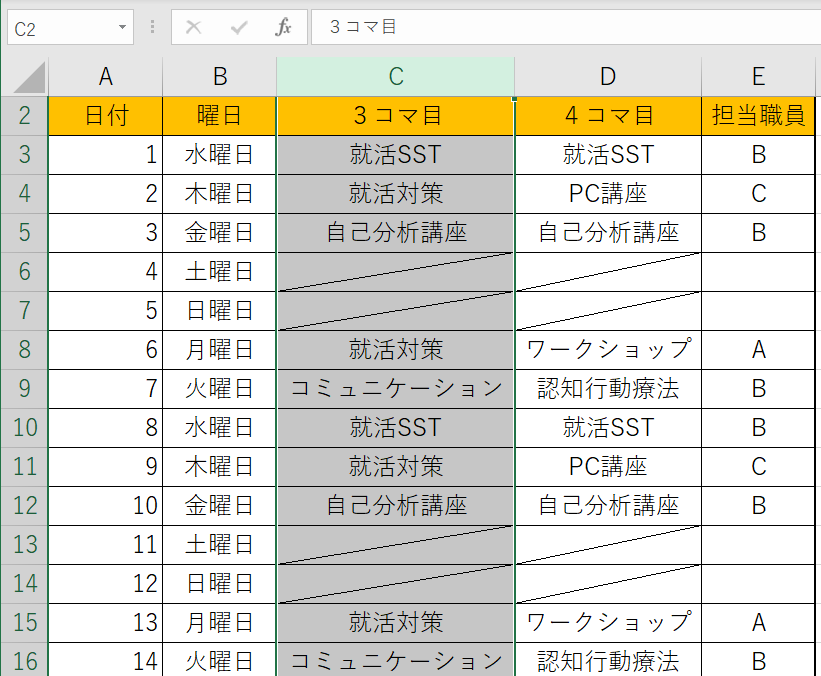Select column D header
The height and width of the screenshot is (676, 821).
(608, 77)
